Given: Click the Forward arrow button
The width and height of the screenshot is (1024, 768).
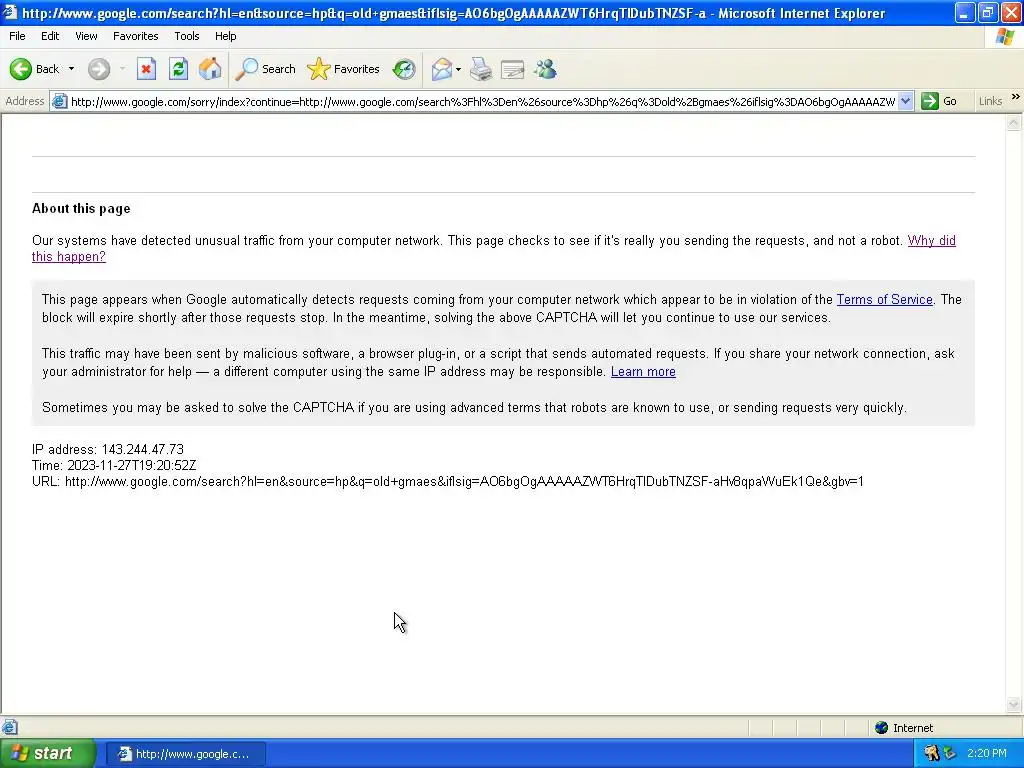Looking at the screenshot, I should 99,69.
